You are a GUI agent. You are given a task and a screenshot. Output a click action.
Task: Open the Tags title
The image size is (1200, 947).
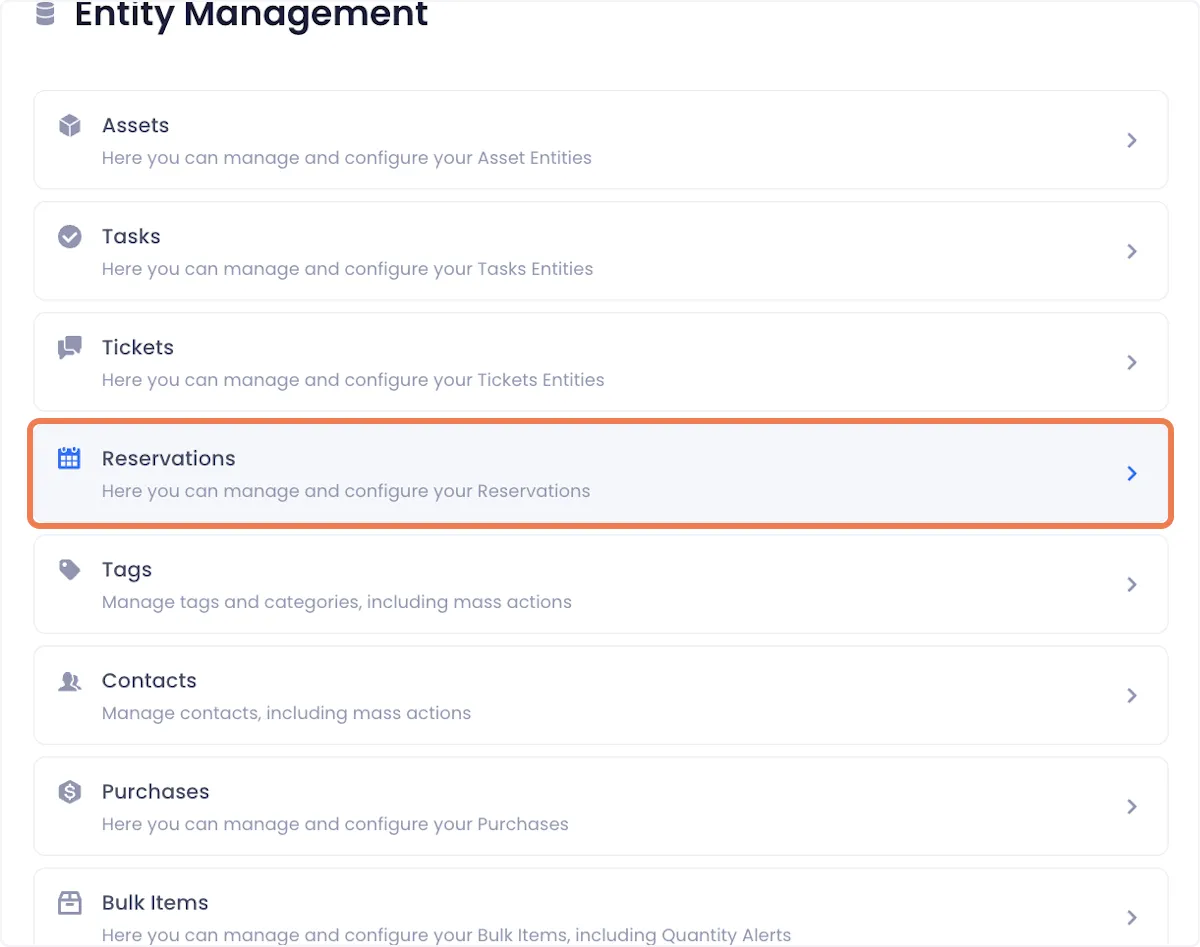(x=127, y=570)
